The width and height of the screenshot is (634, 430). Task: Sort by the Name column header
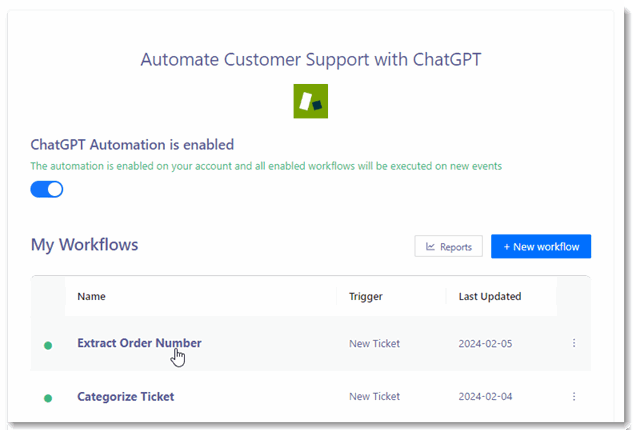[91, 297]
